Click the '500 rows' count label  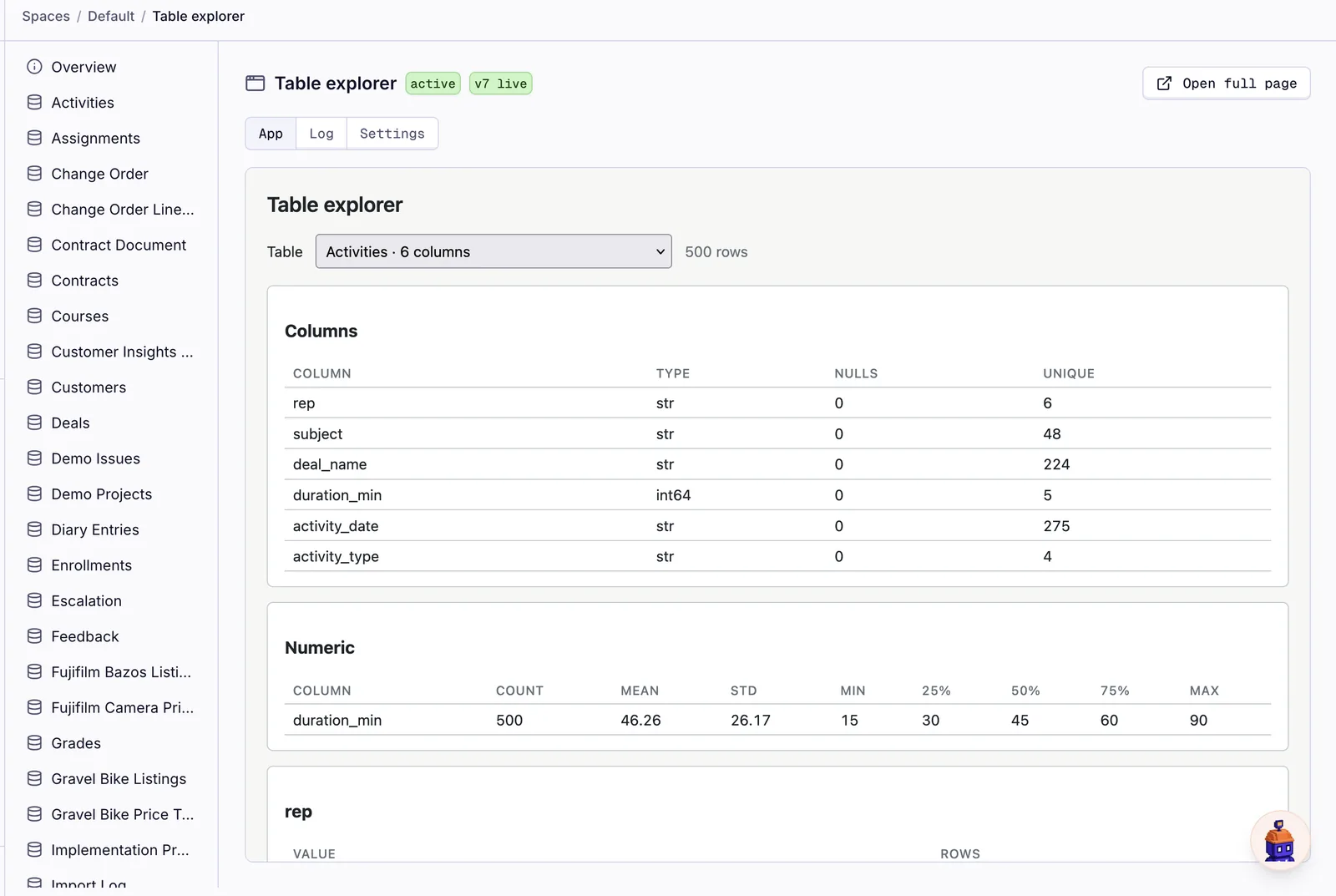click(716, 251)
